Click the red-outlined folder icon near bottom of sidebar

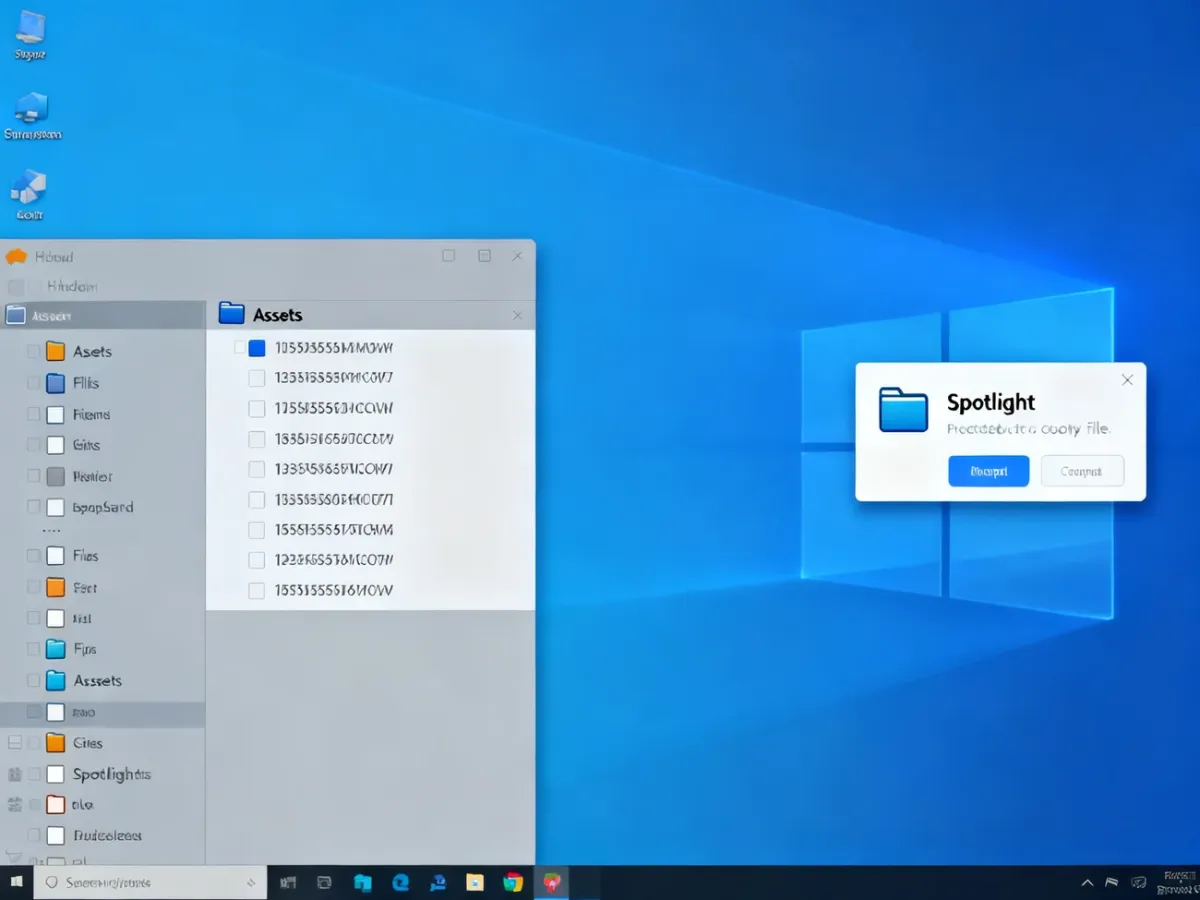click(x=55, y=804)
